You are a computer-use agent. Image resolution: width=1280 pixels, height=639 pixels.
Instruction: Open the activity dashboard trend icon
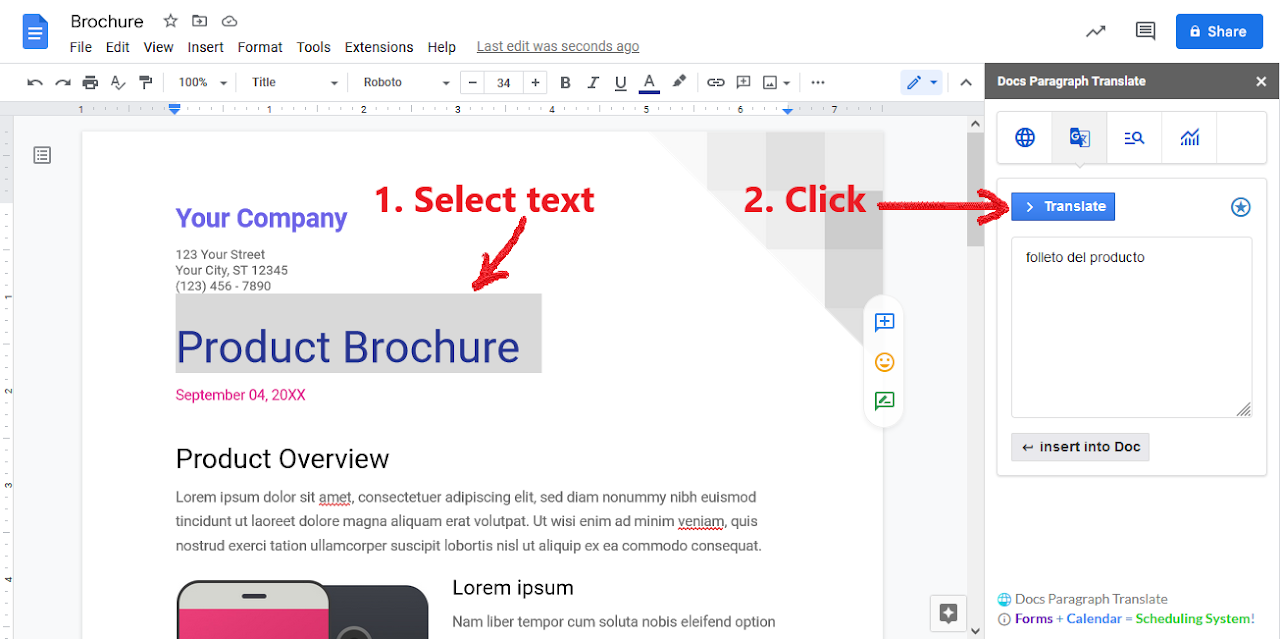[1096, 31]
